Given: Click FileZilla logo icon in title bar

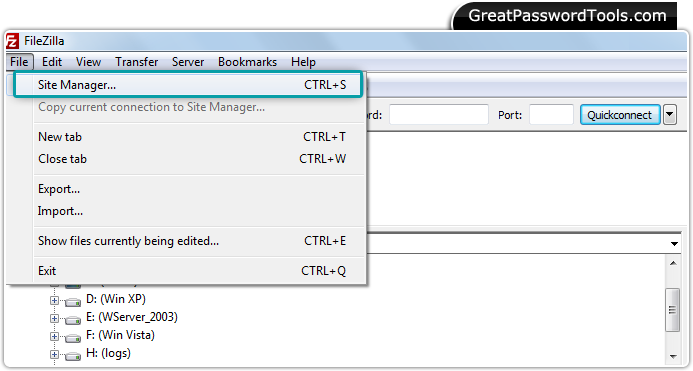Looking at the screenshot, I should pos(12,41).
